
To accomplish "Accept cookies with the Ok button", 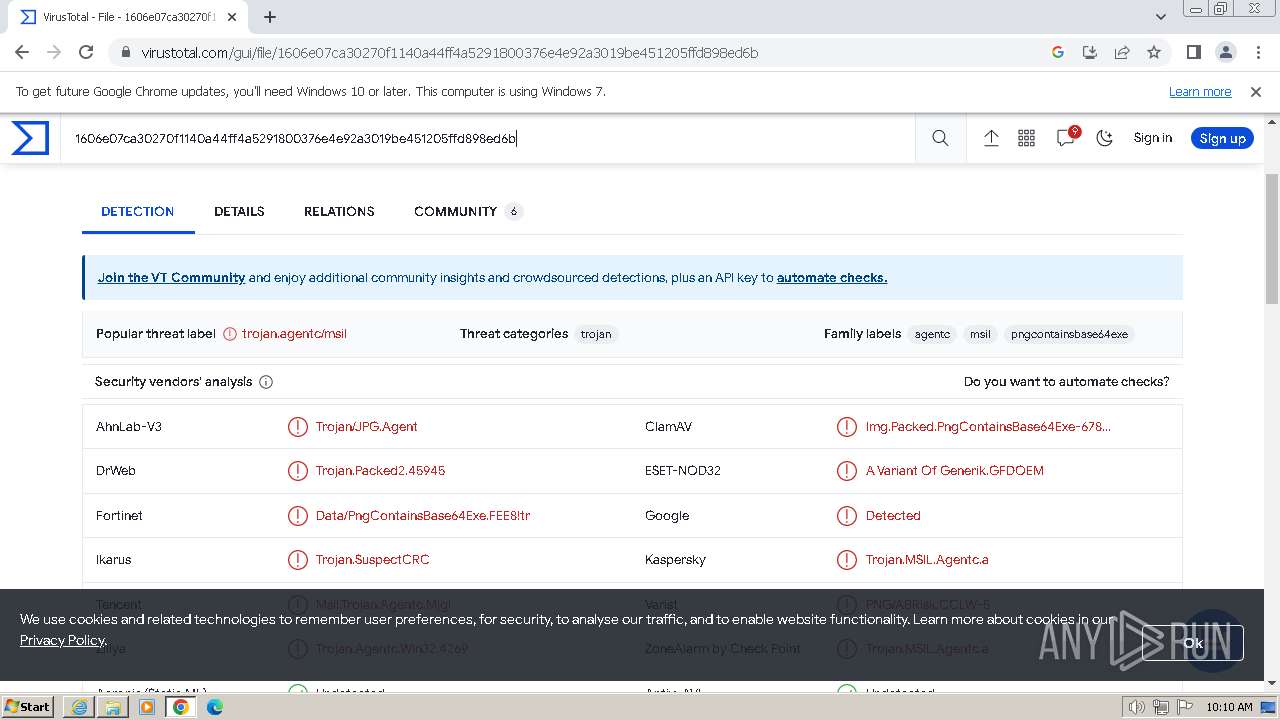I will click(1193, 643).
